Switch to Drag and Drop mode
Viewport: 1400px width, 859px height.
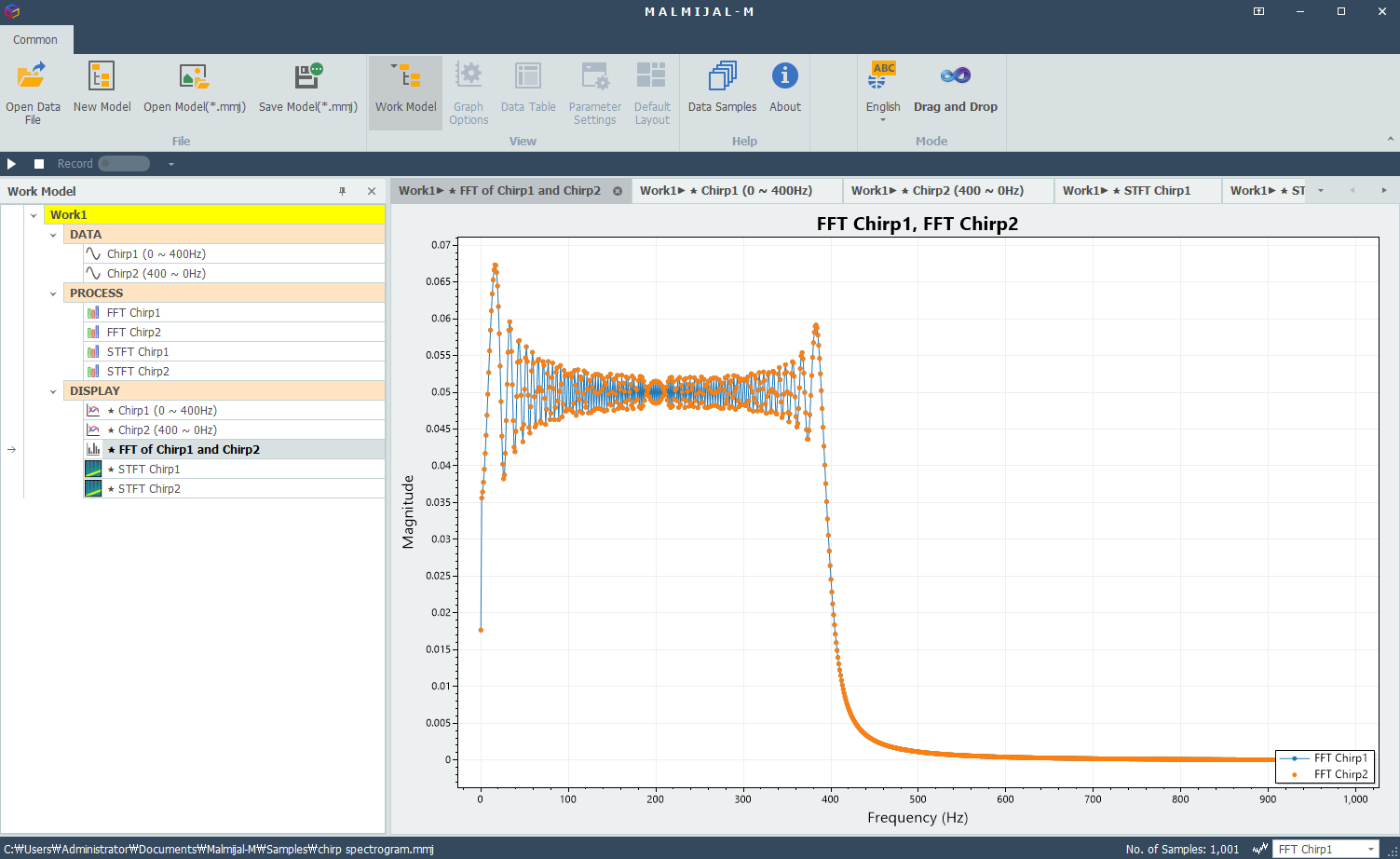(955, 89)
